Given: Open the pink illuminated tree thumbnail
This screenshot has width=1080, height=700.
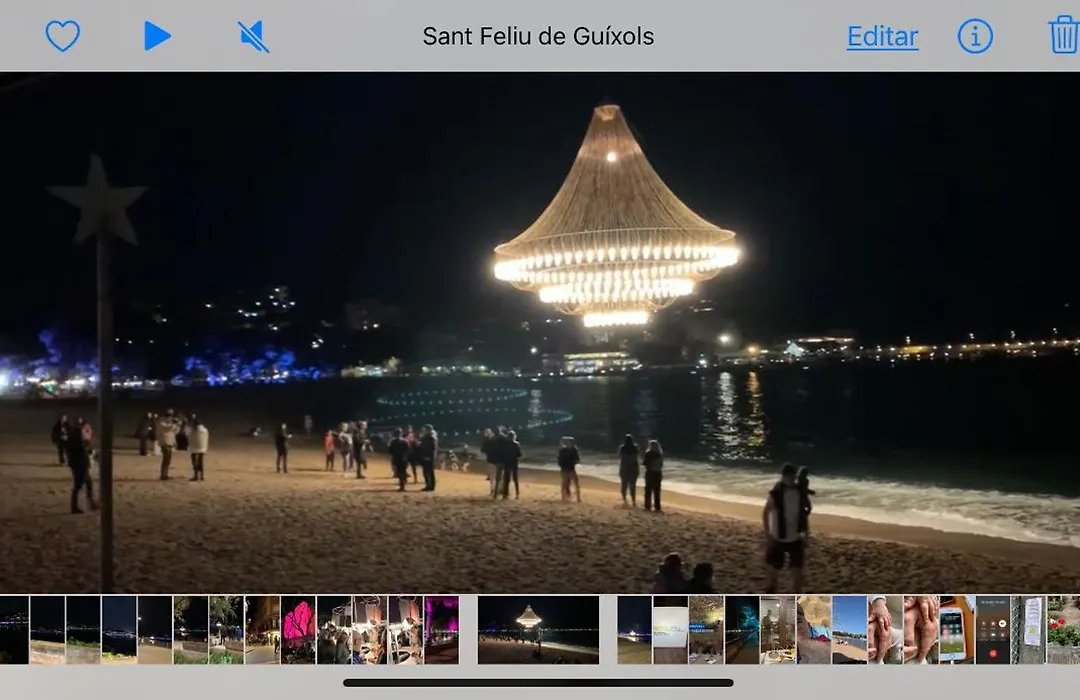Looking at the screenshot, I should point(298,630).
